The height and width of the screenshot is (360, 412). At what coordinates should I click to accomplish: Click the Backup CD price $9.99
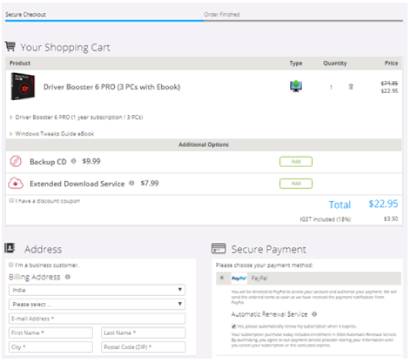coord(91,161)
